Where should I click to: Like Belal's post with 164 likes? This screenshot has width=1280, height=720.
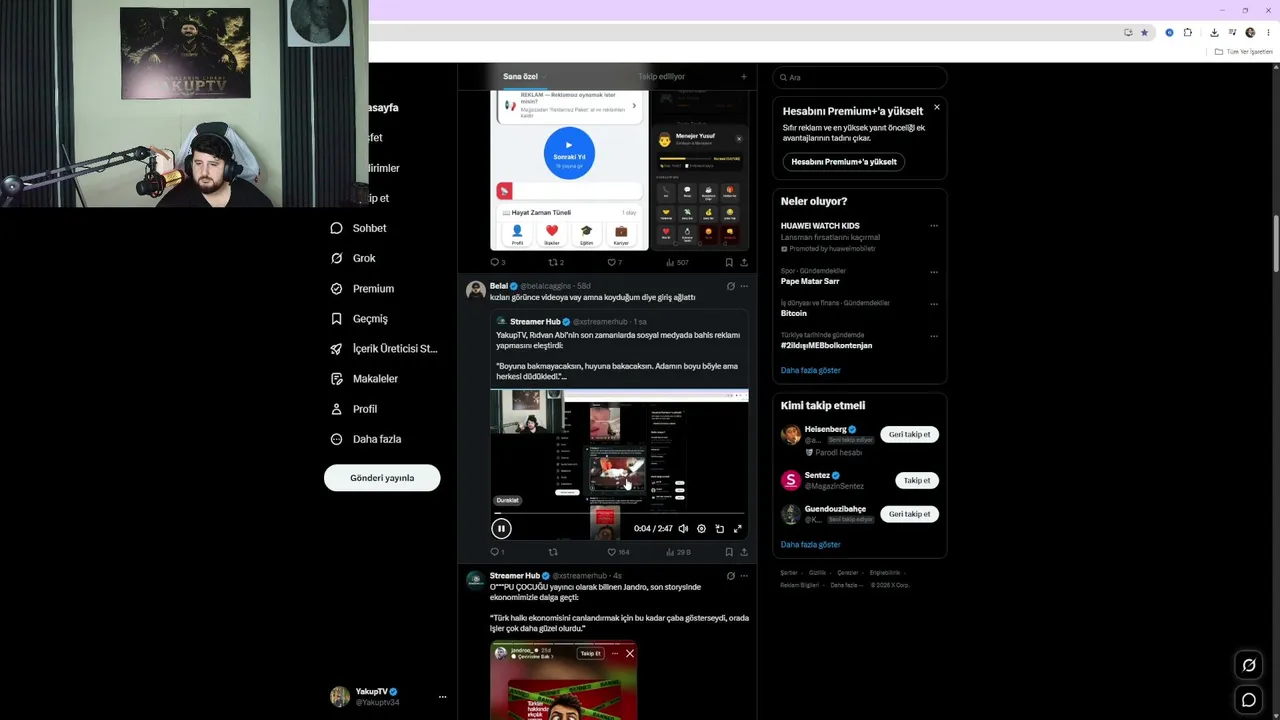click(612, 552)
